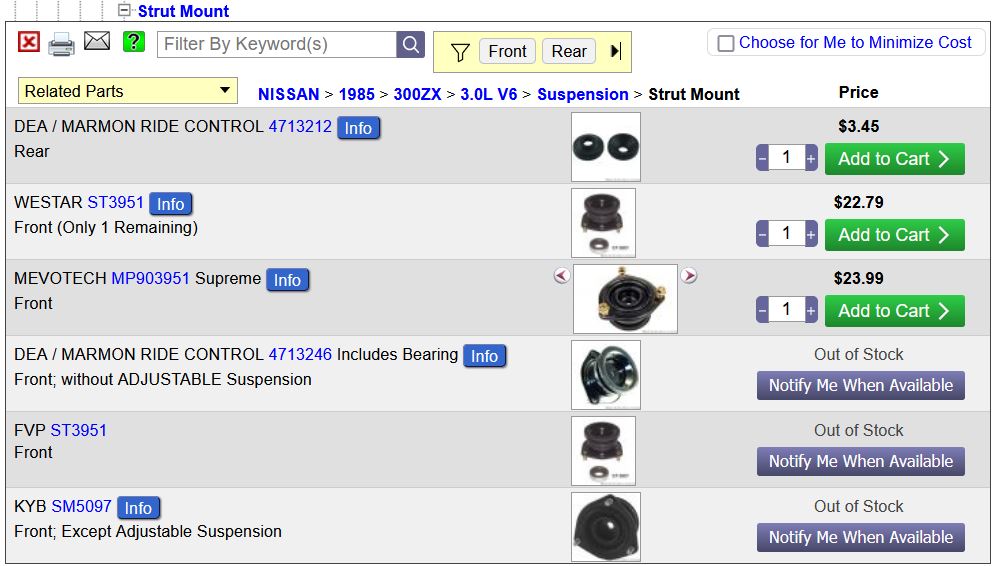Click the magnifier search button
Screen dimensions: 994x566
tap(411, 44)
